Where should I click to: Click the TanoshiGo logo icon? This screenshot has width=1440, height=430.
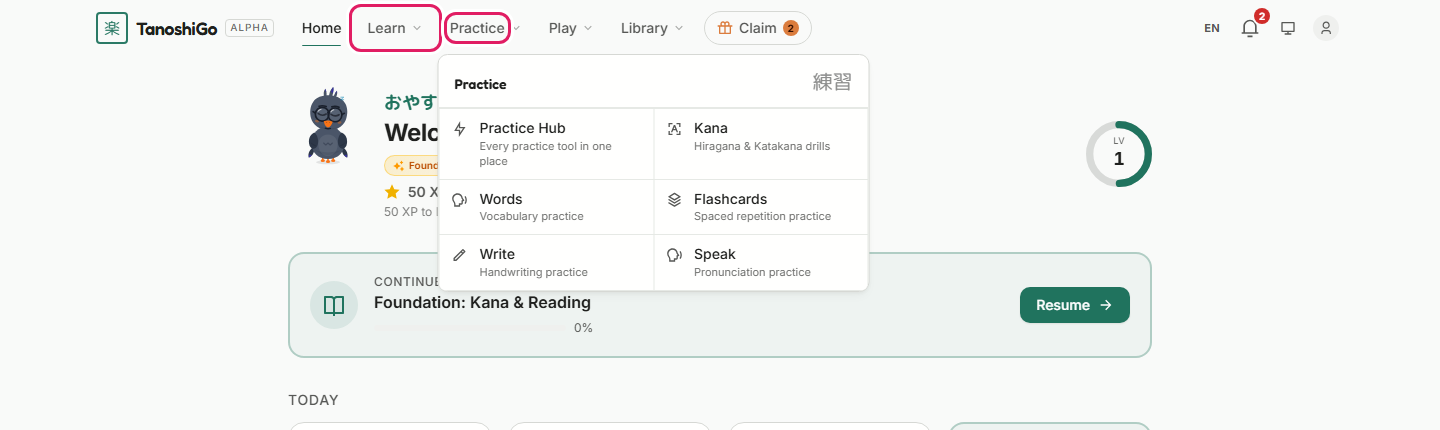click(x=112, y=28)
